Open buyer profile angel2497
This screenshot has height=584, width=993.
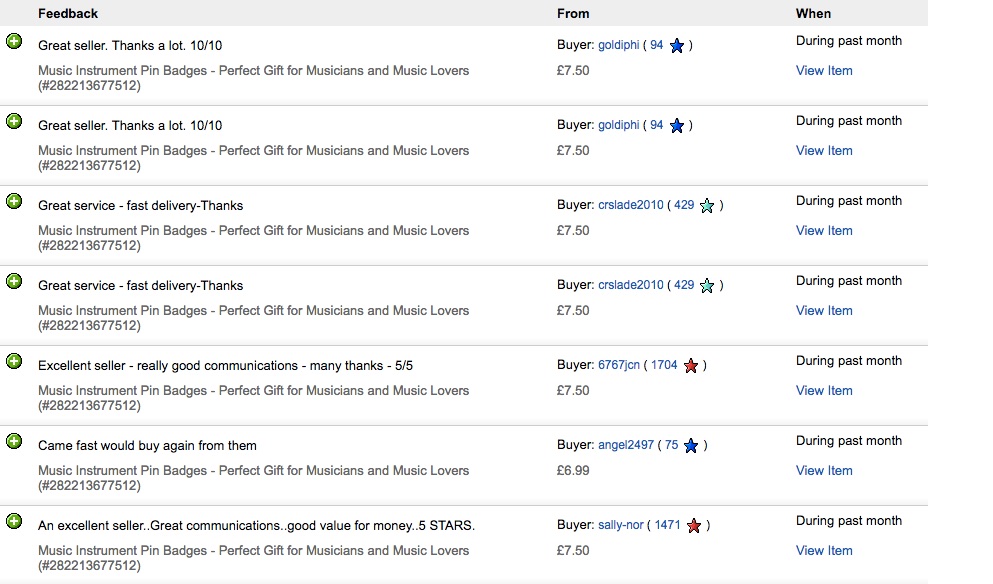coord(626,445)
